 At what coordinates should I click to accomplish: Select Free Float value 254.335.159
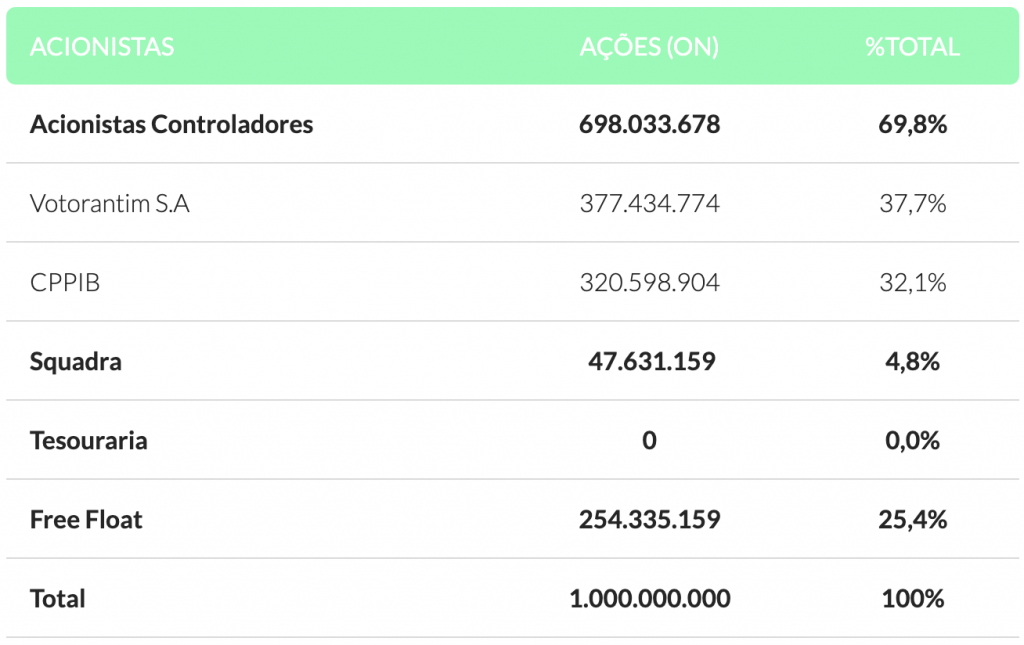649,520
